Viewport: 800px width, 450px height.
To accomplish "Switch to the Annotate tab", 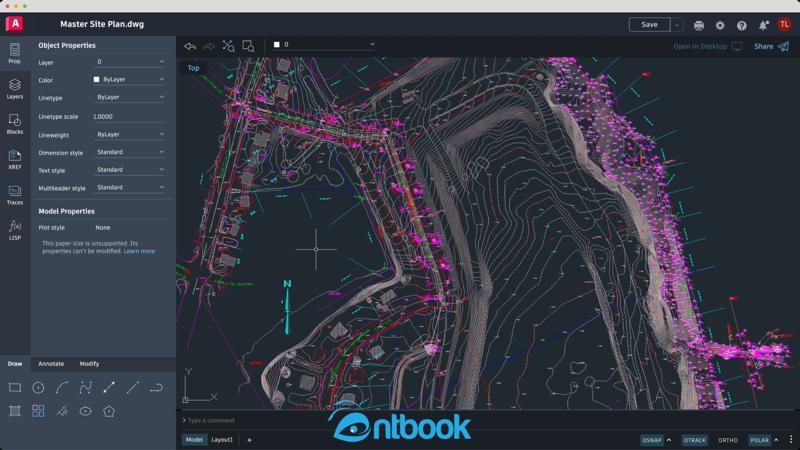I will point(51,364).
